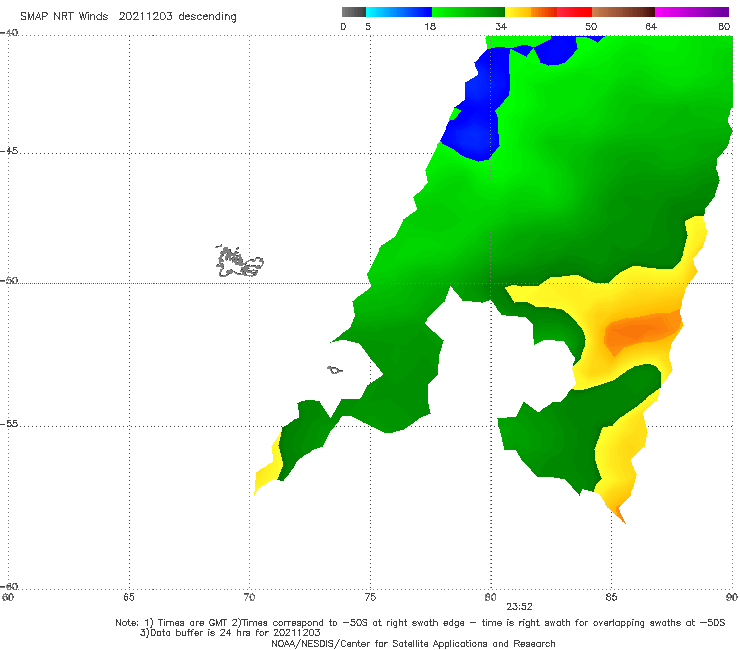The image size is (740, 650).
Task: Click the color bar label "34"
Action: coord(501,26)
